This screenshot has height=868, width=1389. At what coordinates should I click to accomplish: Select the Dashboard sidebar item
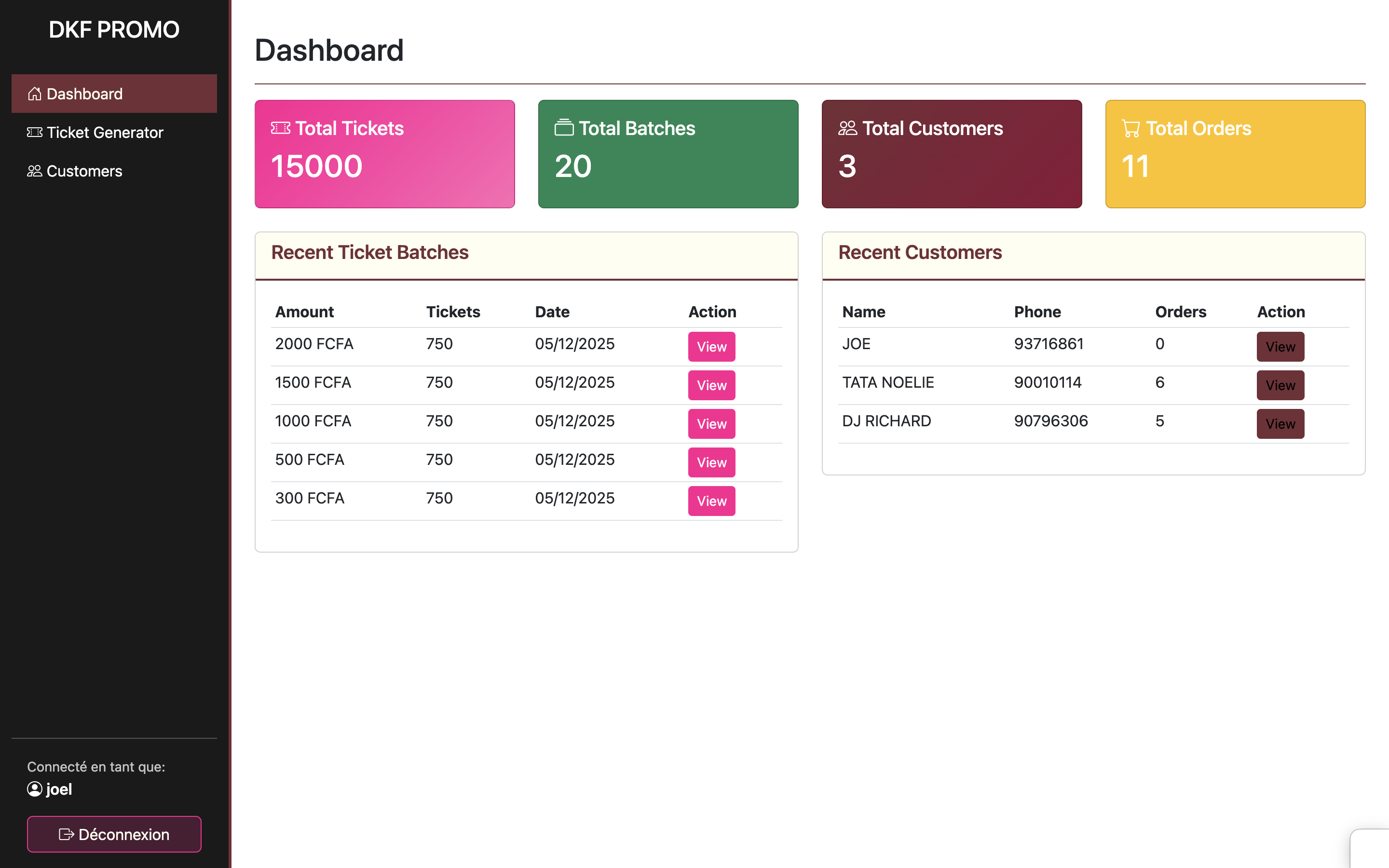click(114, 94)
